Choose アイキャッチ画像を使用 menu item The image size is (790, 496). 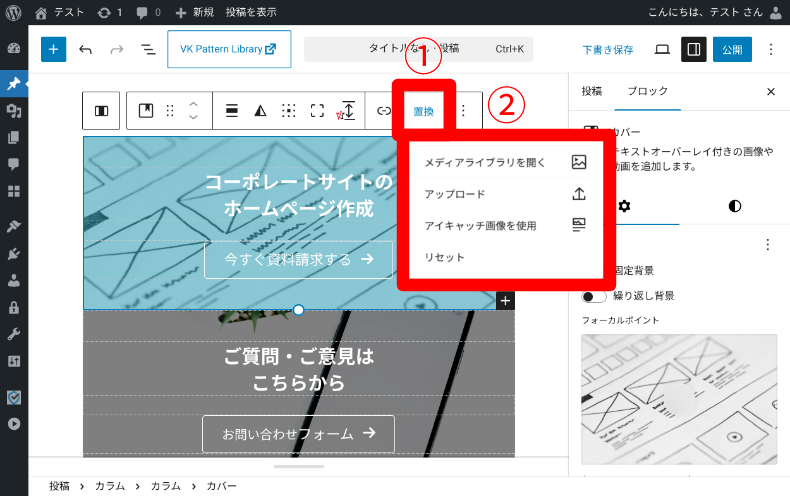(505, 225)
